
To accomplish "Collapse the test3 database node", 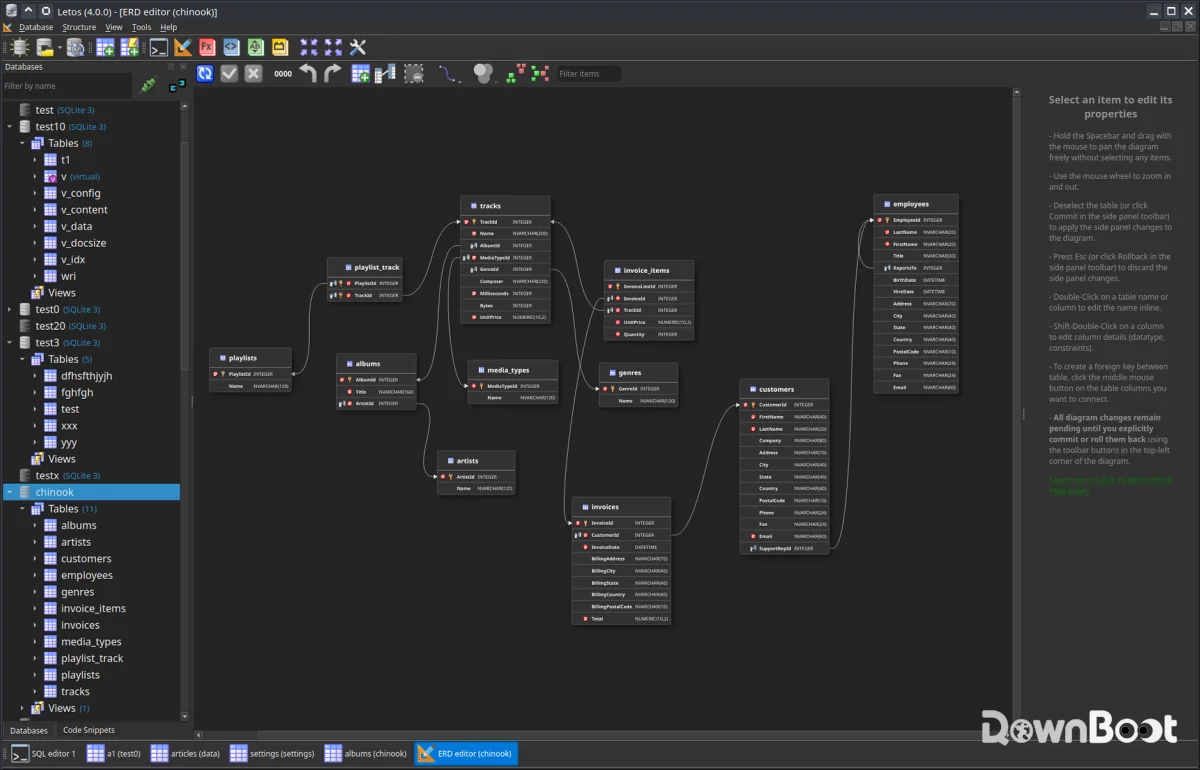I will pos(10,343).
